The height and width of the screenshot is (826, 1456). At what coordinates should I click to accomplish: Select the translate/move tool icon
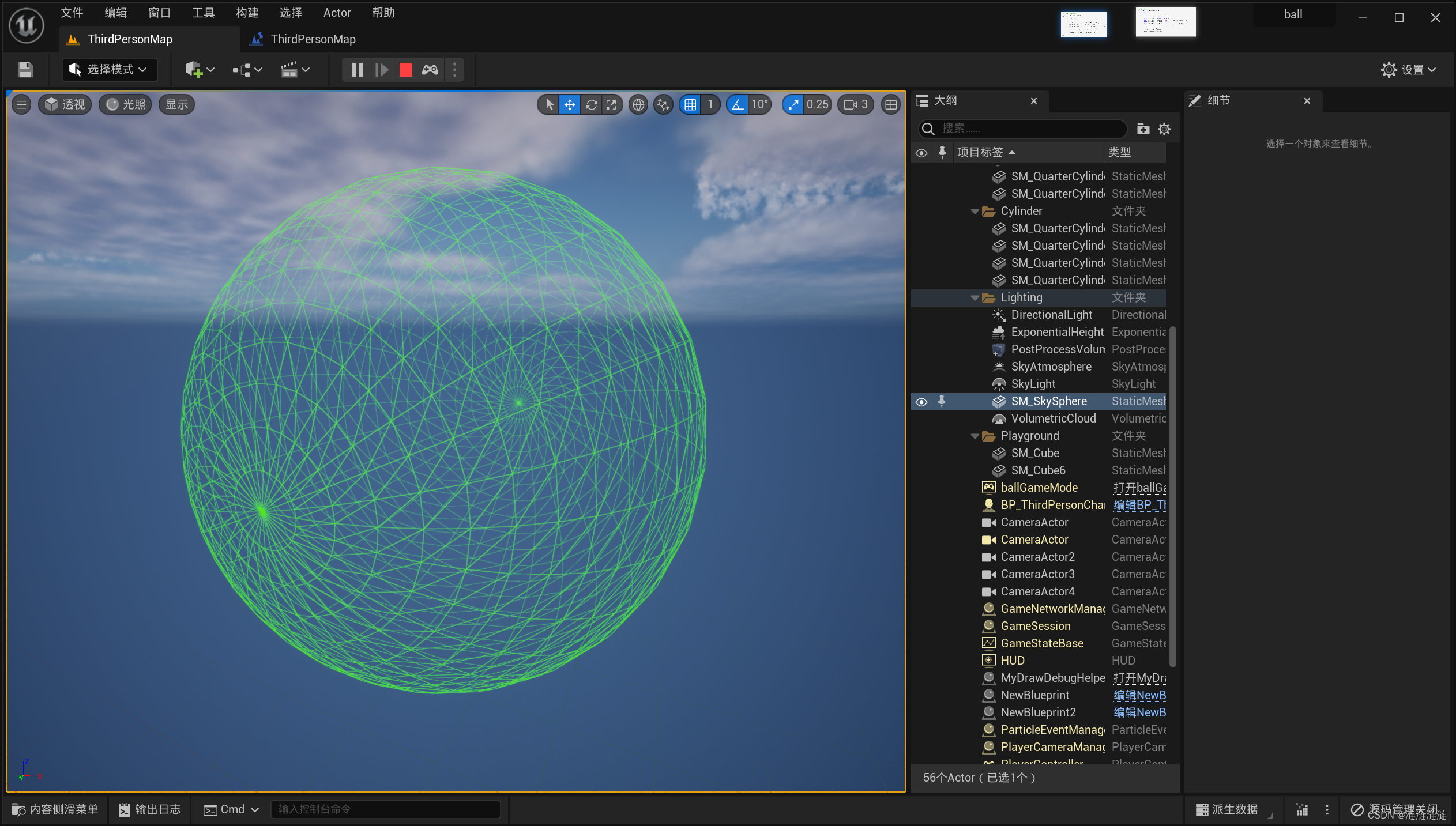[x=569, y=104]
